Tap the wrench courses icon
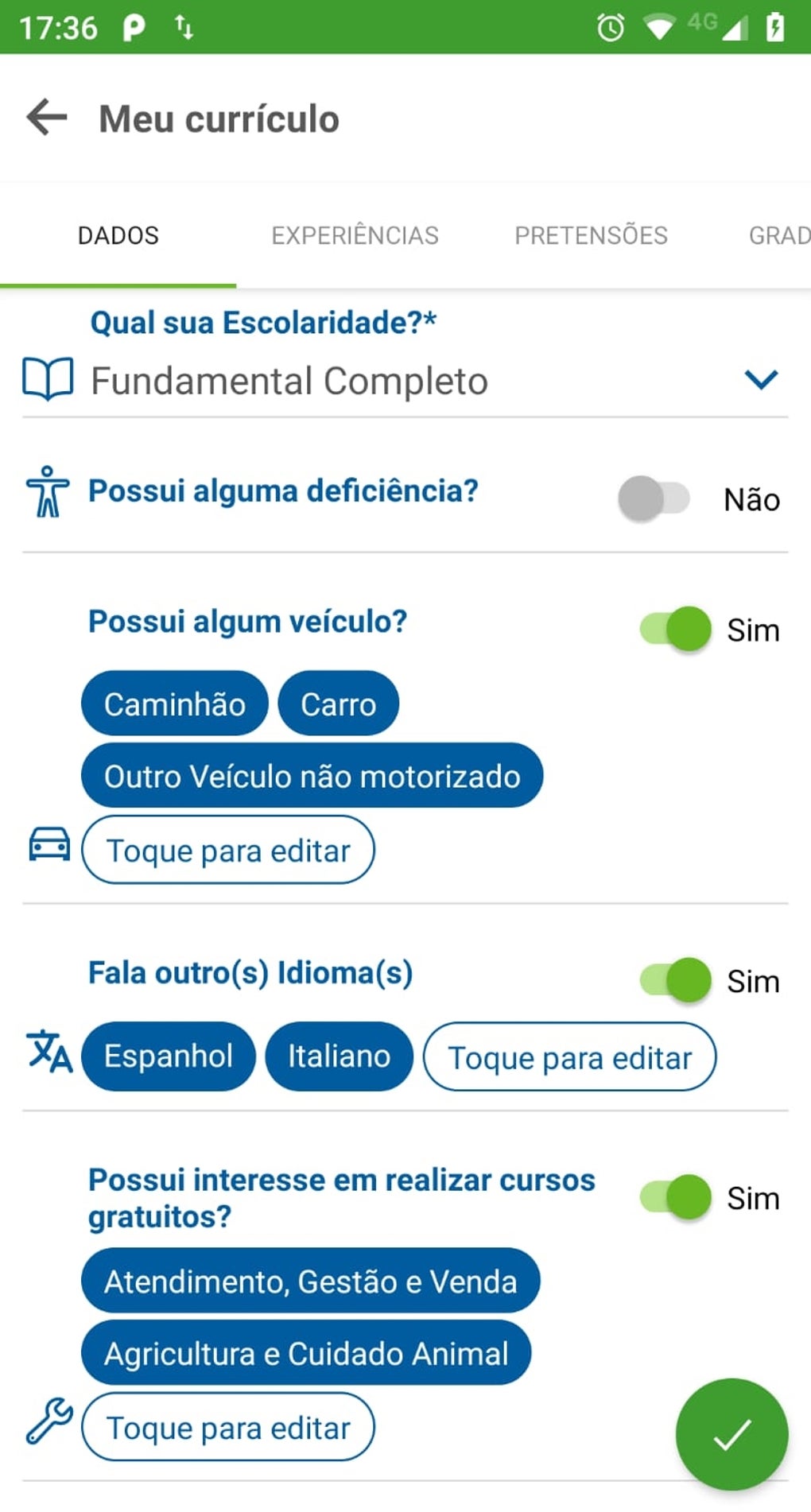811x1512 pixels. 49,1421
